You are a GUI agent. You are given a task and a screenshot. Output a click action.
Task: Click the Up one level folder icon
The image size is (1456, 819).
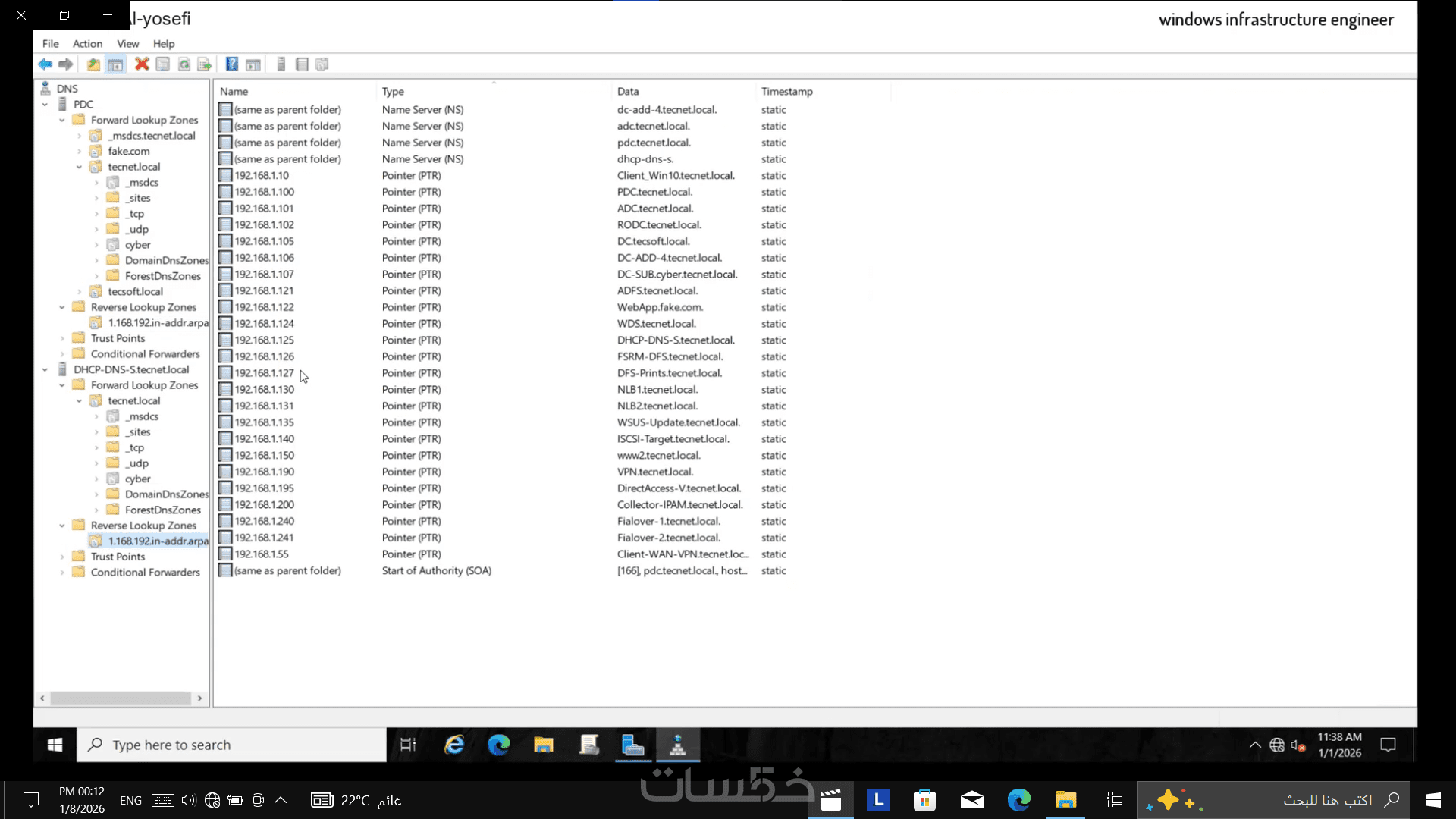(x=93, y=64)
